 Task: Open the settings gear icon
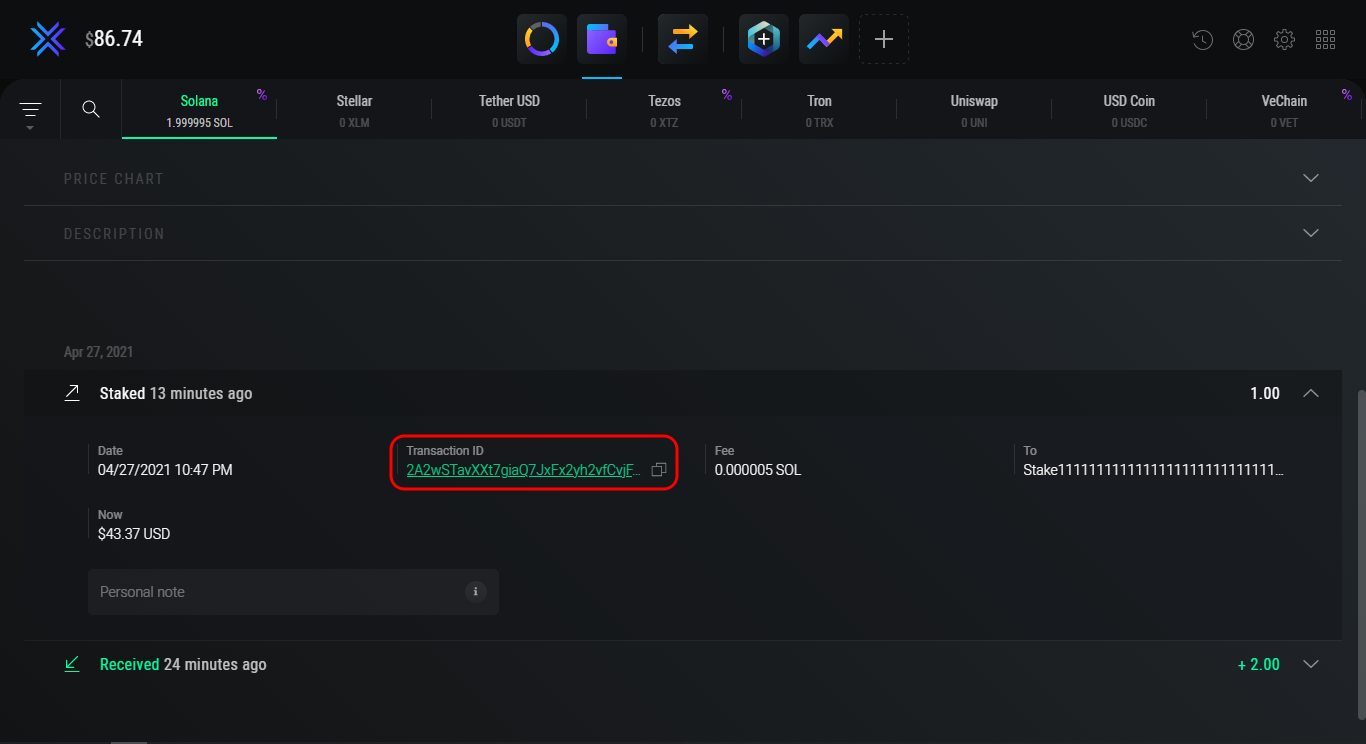tap(1285, 40)
